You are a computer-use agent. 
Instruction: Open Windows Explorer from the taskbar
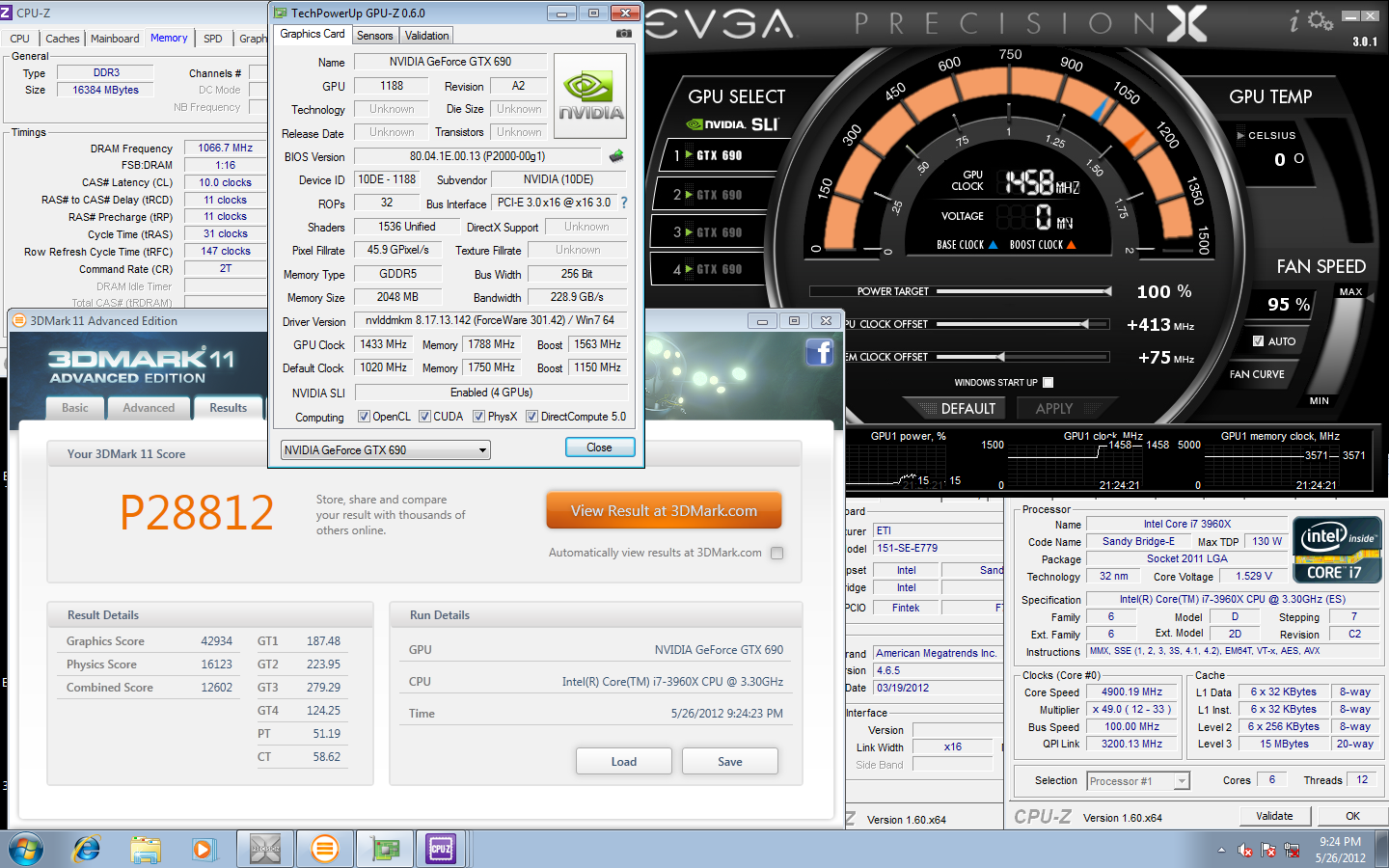(145, 850)
